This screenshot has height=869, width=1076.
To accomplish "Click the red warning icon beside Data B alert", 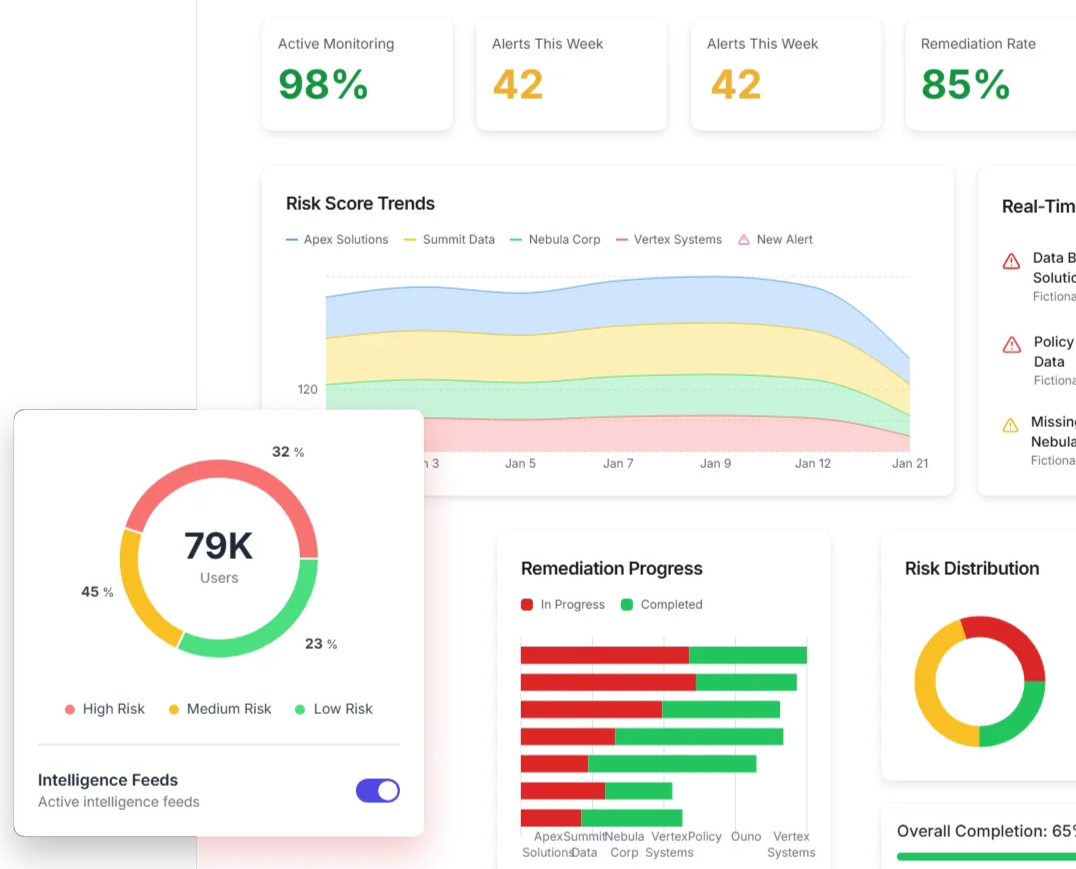I will (1011, 261).
